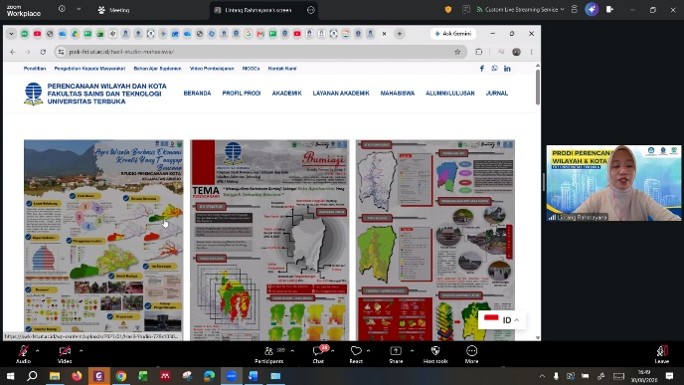Open Firefox from the taskbar

coord(77,376)
